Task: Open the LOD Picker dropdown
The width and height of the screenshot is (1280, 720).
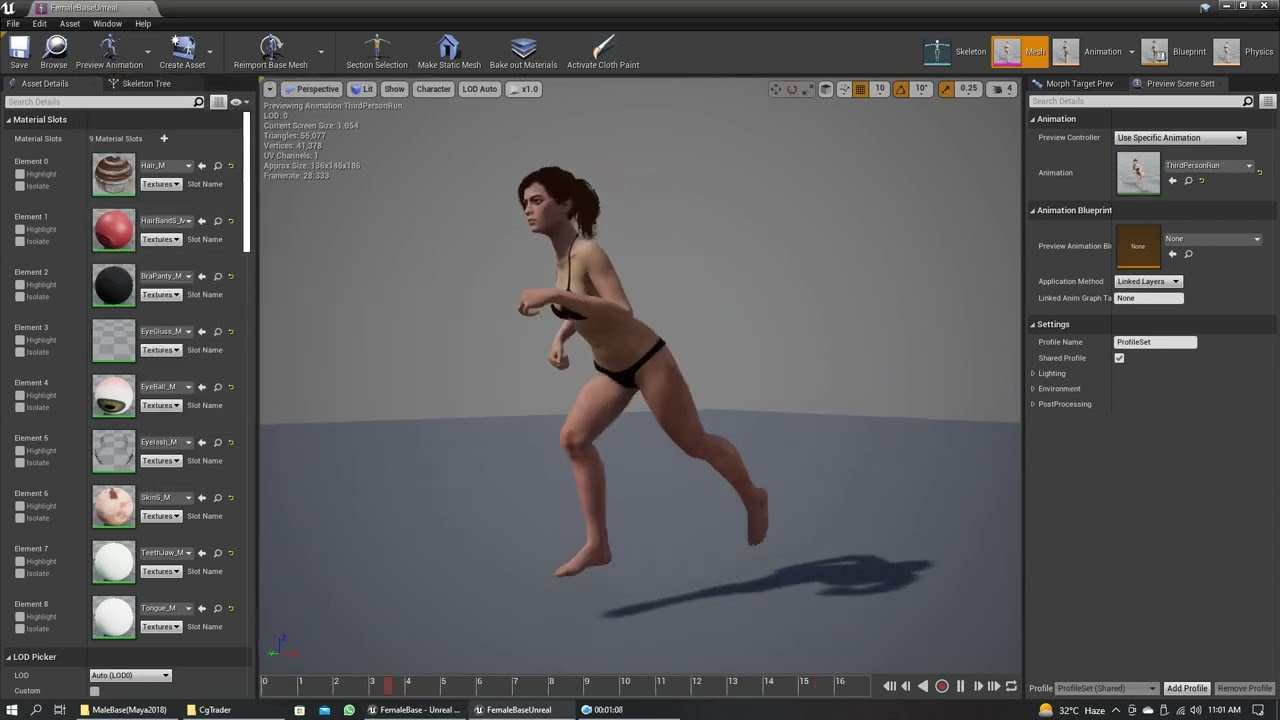Action: 130,675
